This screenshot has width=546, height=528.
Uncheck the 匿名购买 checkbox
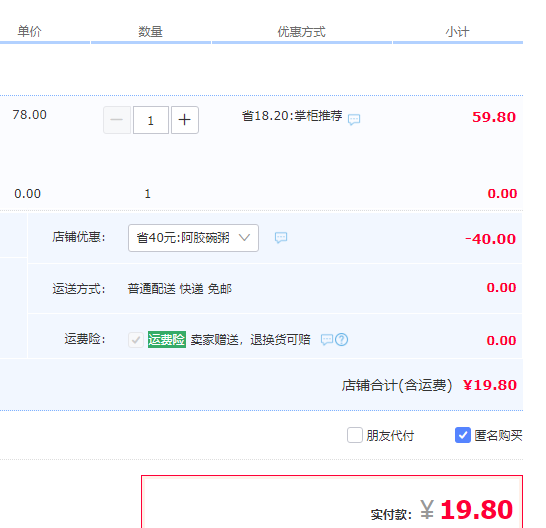pyautogui.click(x=463, y=435)
